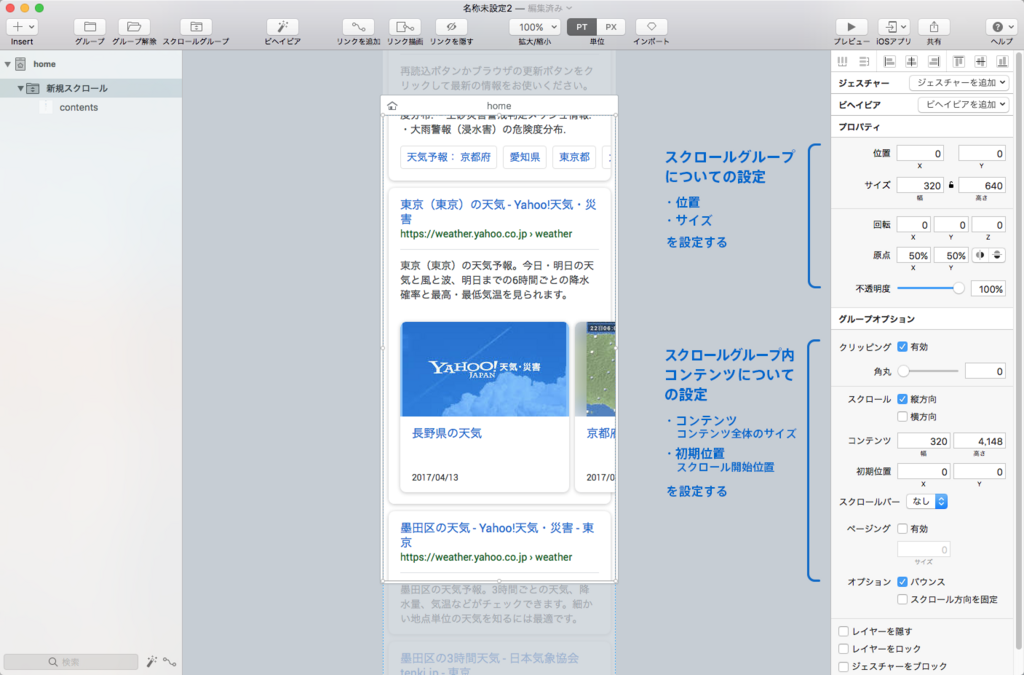This screenshot has width=1024, height=675.
Task: Select PX unit tab
Action: tap(611, 27)
